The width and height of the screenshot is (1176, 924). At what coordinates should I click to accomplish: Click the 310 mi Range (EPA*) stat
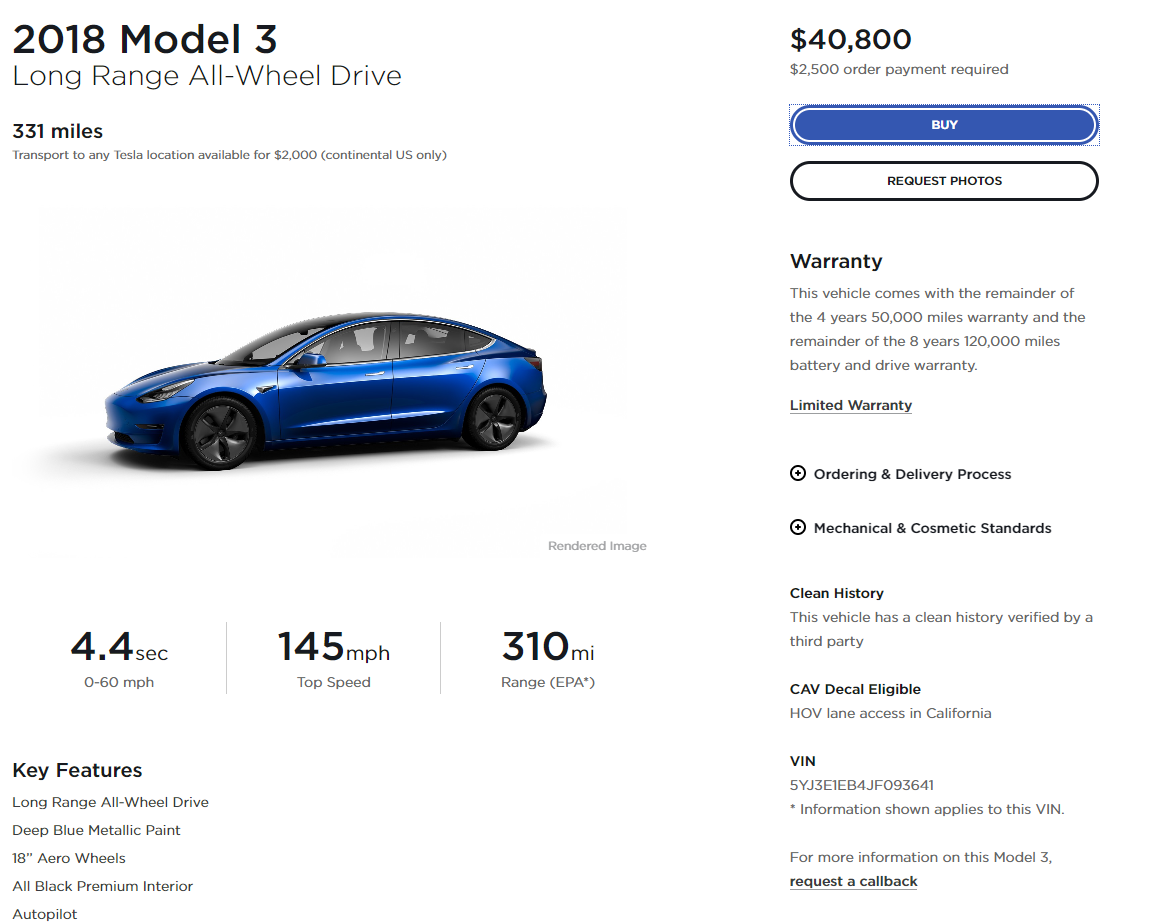click(548, 658)
